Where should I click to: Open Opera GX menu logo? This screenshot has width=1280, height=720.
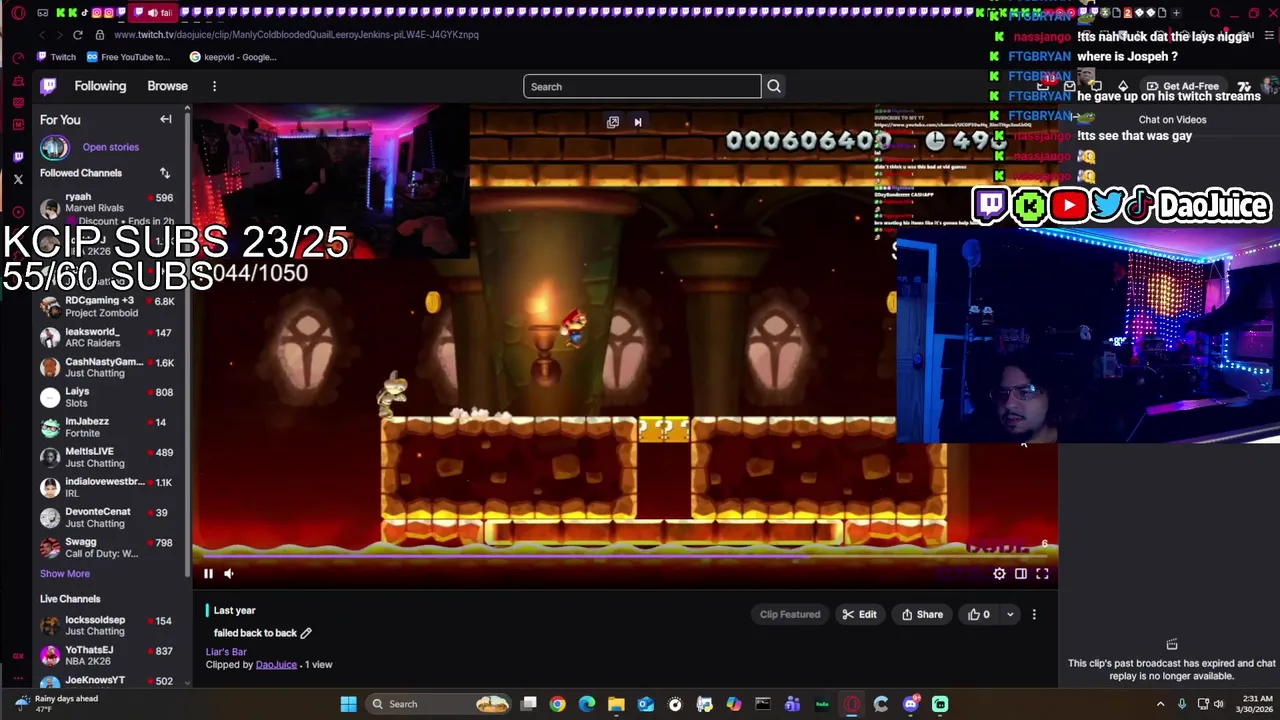click(x=18, y=13)
